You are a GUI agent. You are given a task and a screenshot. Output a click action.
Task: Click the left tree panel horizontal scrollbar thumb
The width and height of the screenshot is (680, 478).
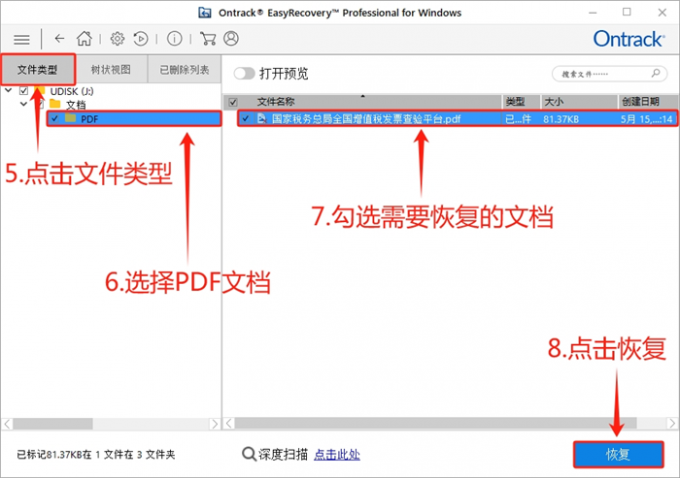53,424
